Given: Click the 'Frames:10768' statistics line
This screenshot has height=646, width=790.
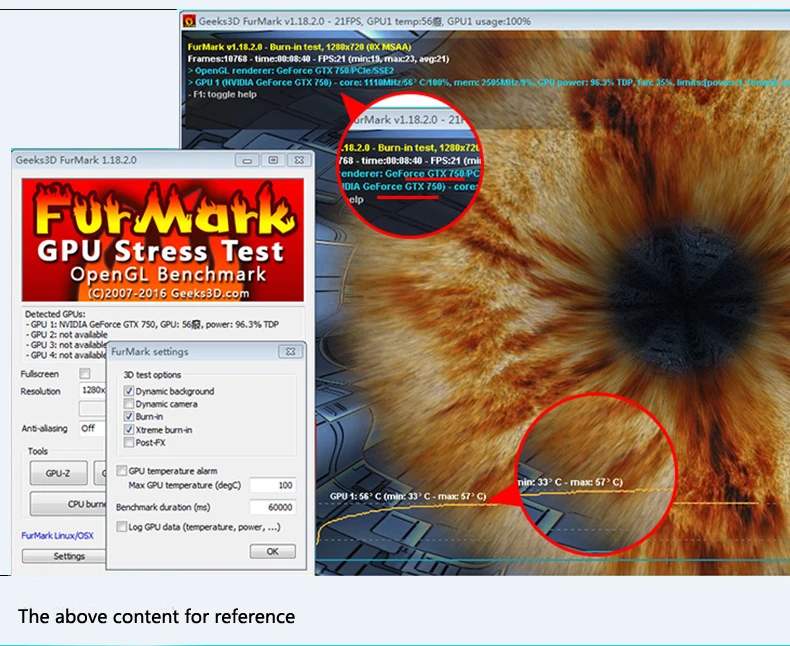Looking at the screenshot, I should 318,59.
